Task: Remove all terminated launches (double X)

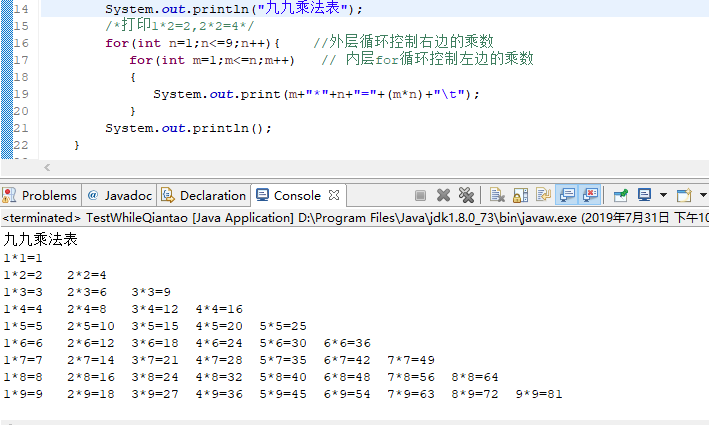Action: (x=466, y=195)
